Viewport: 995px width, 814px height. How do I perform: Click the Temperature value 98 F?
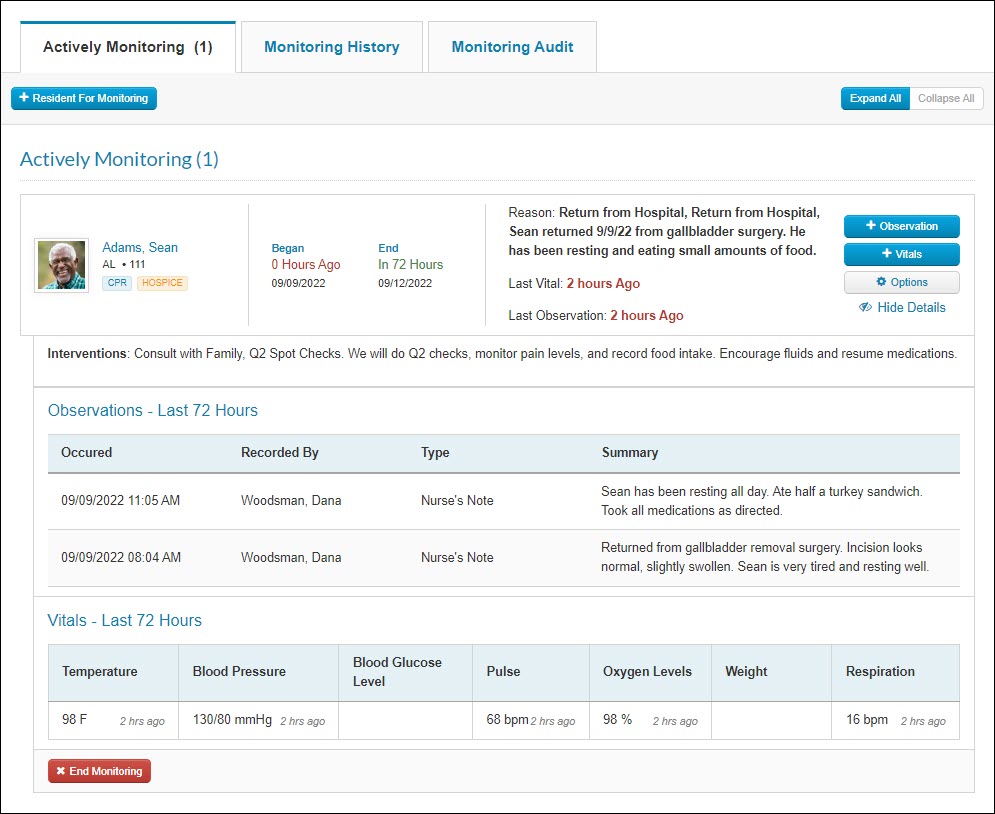(74, 719)
